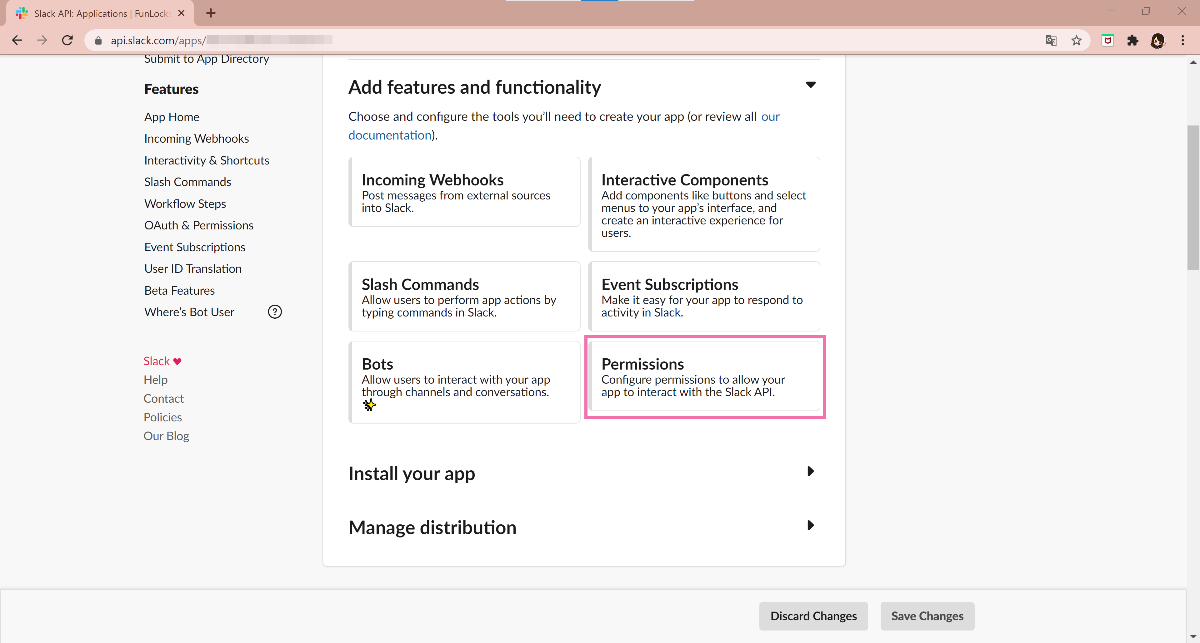Click the Features sidebar heading
This screenshot has width=1200, height=643.
coord(171,89)
